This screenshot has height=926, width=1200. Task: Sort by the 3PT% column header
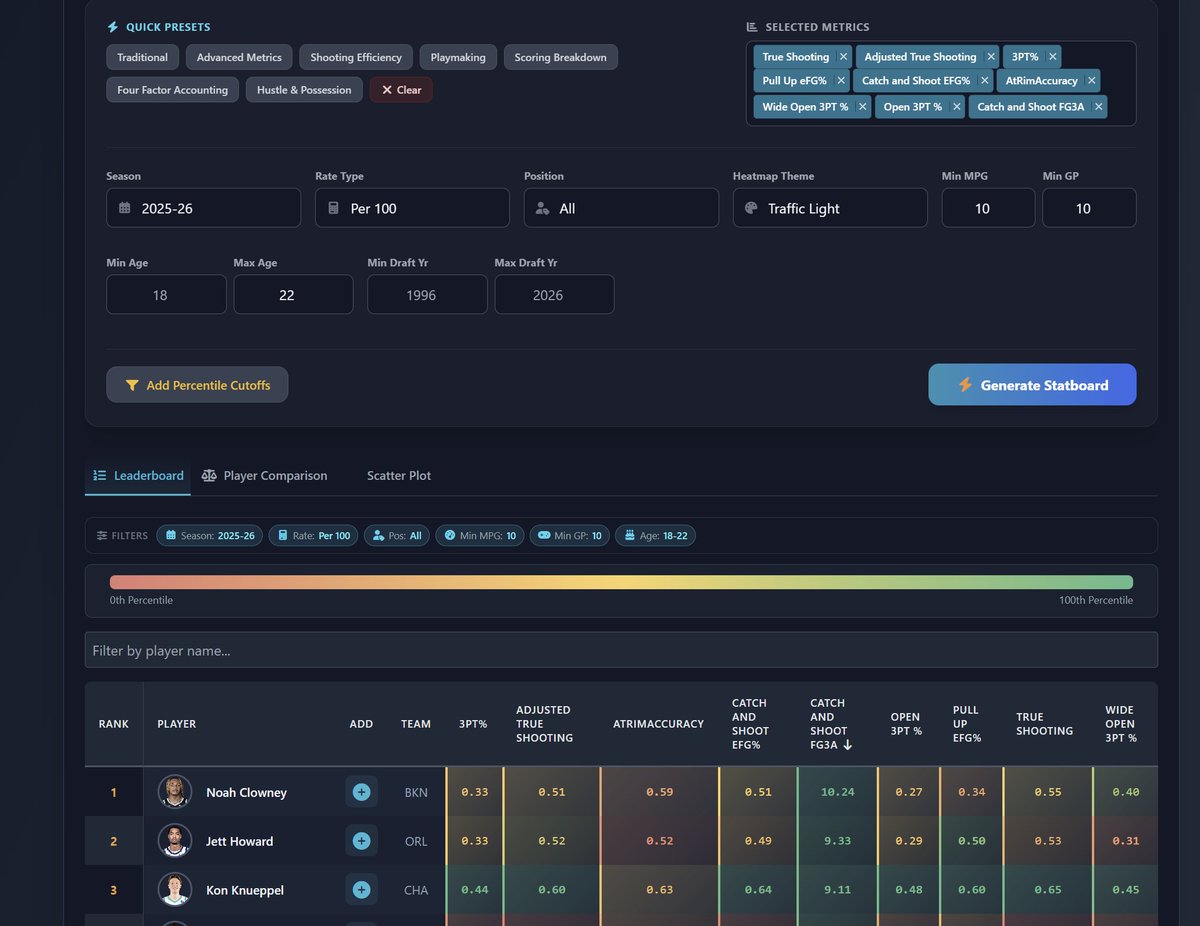pyautogui.click(x=473, y=724)
